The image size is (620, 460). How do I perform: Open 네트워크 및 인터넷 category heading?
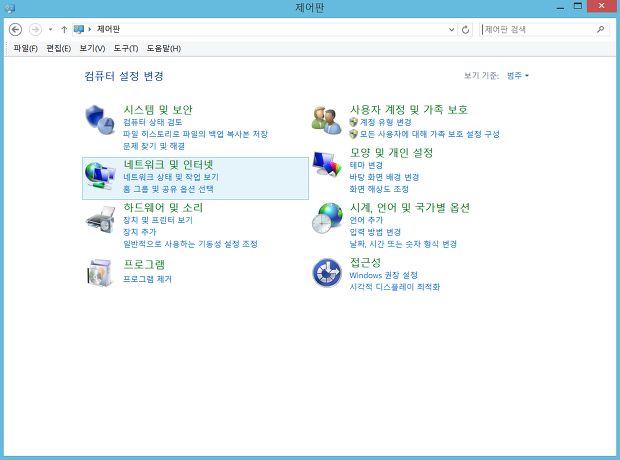tap(168, 165)
